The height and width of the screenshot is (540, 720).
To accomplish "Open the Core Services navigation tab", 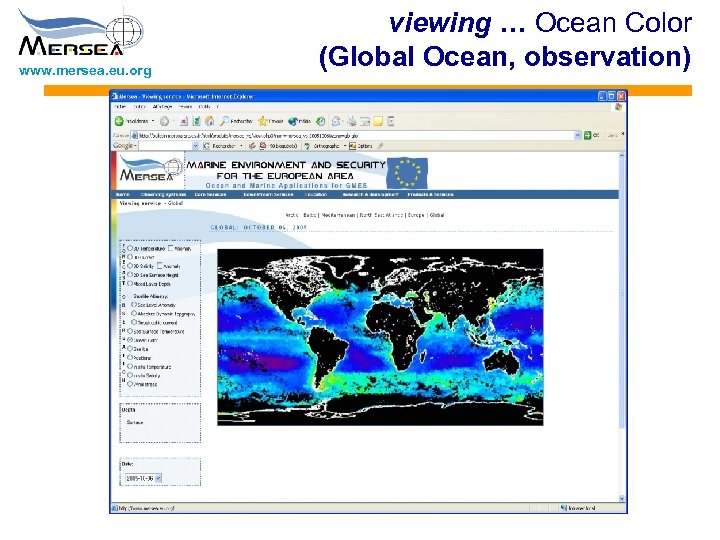I will 210,194.
